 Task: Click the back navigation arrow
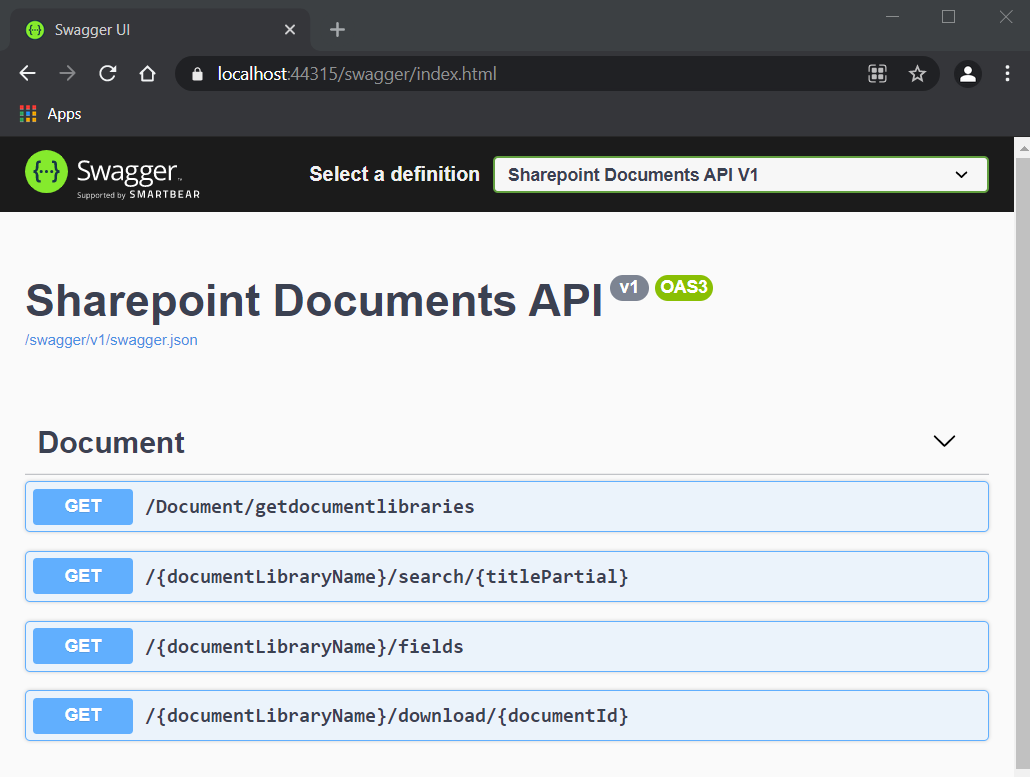click(26, 73)
